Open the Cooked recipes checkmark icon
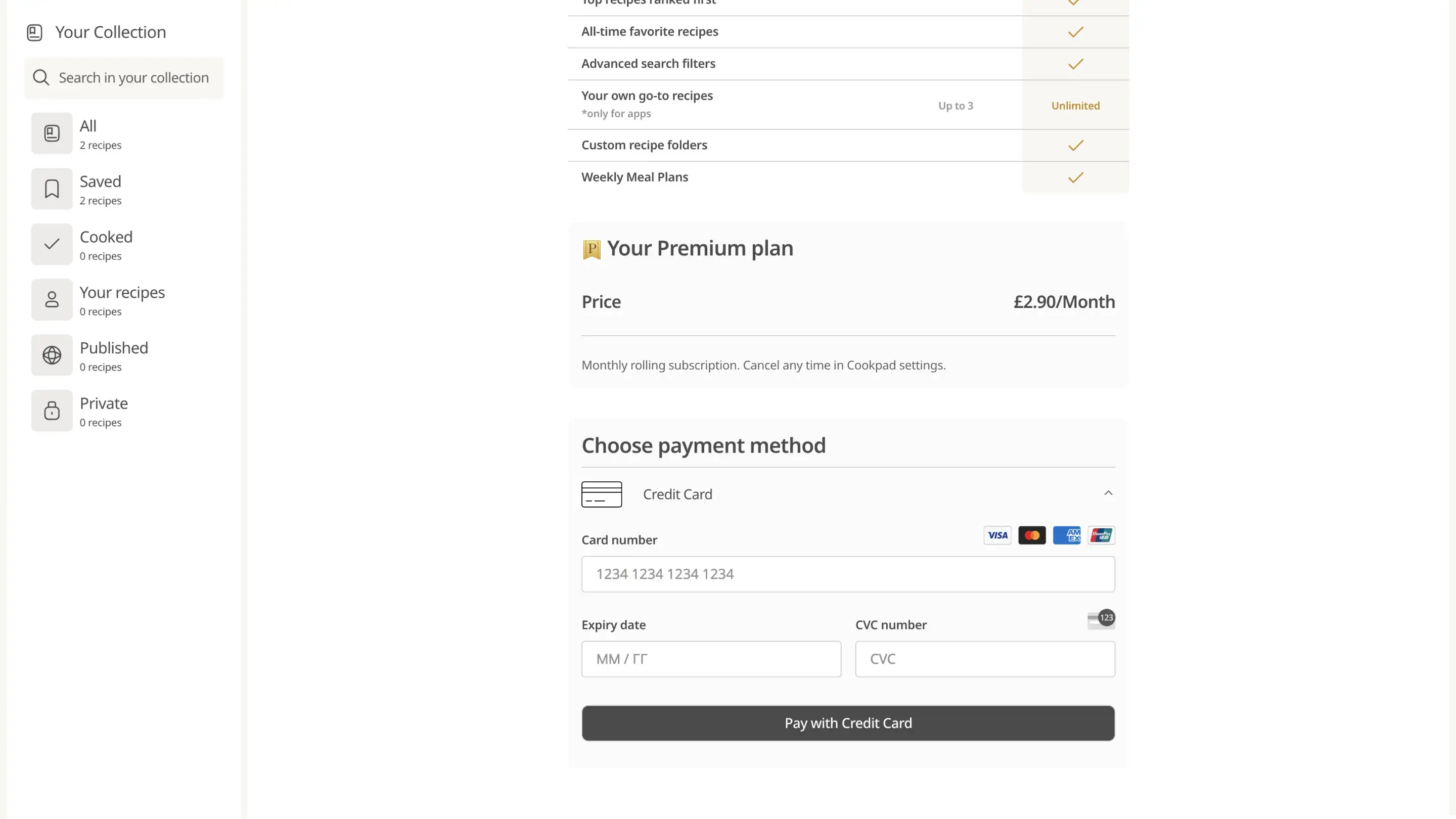This screenshot has width=1456, height=819. coord(52,244)
